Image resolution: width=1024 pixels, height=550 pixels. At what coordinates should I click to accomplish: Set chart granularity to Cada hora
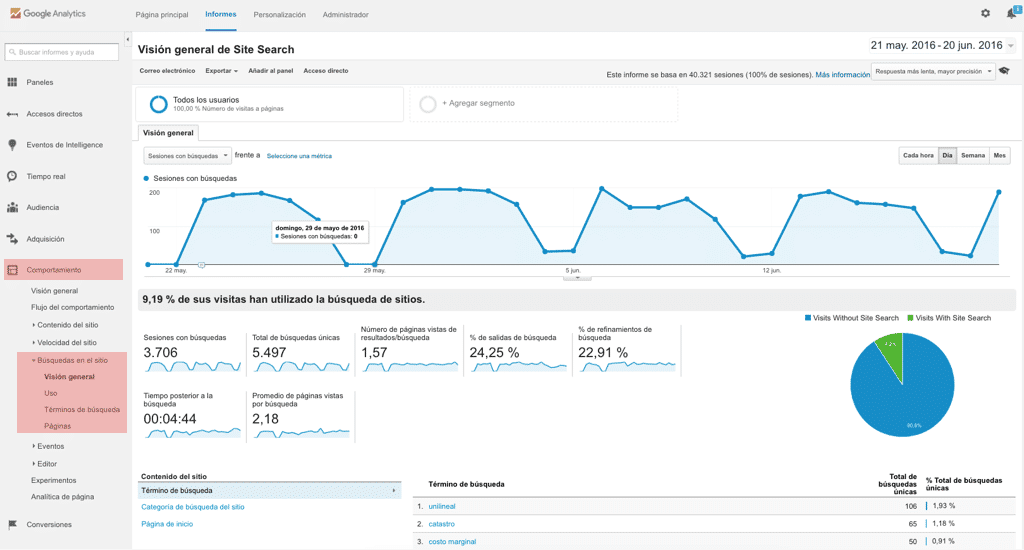[918, 155]
